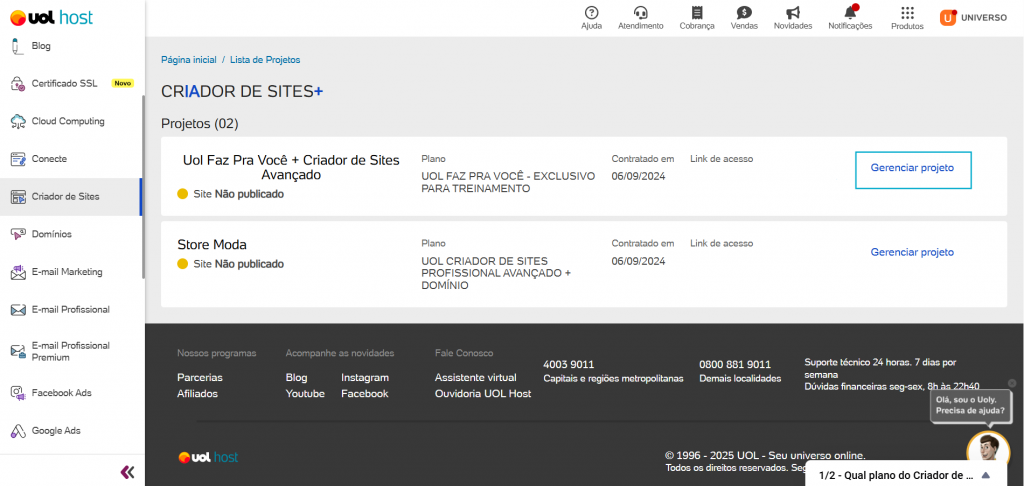Screen dimensions: 1024x486
Task: Open the Cobrança billing icon
Action: tap(697, 12)
